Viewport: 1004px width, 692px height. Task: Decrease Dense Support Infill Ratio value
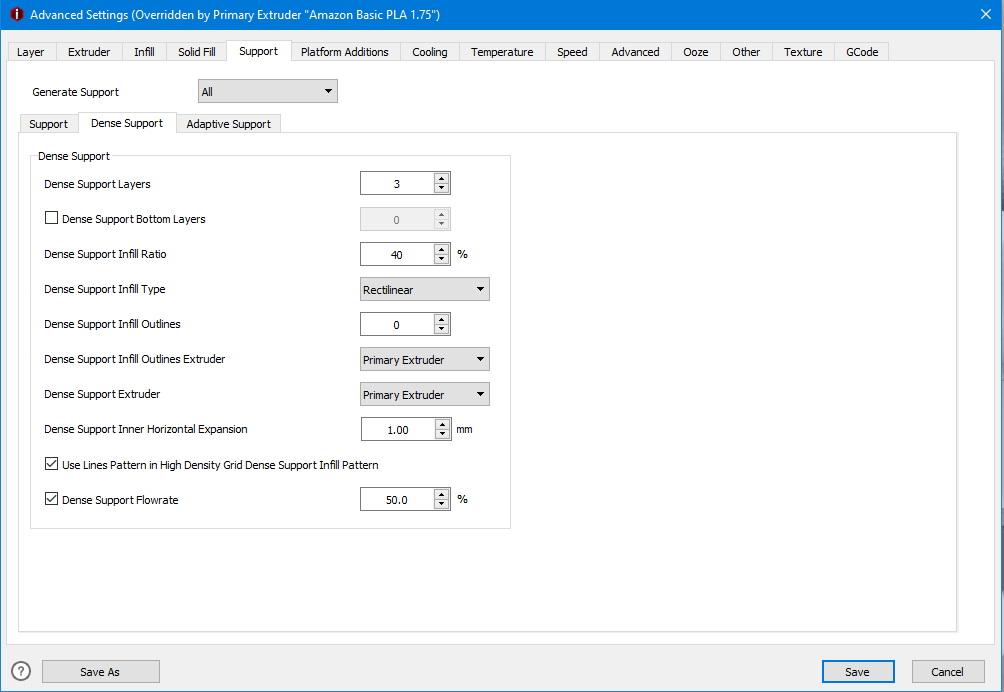click(442, 259)
